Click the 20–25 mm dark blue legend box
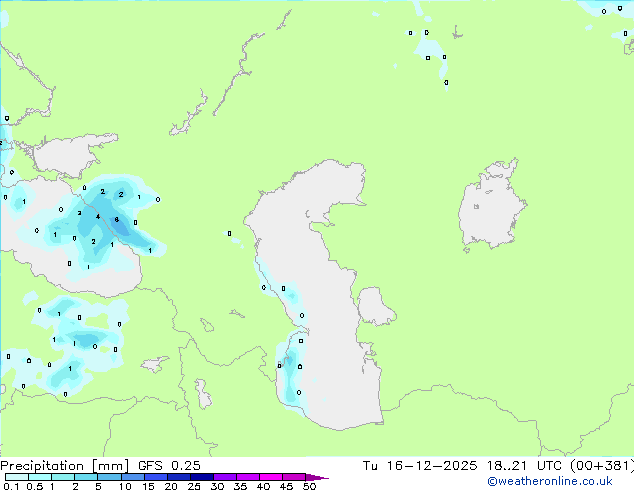 [x=179, y=477]
